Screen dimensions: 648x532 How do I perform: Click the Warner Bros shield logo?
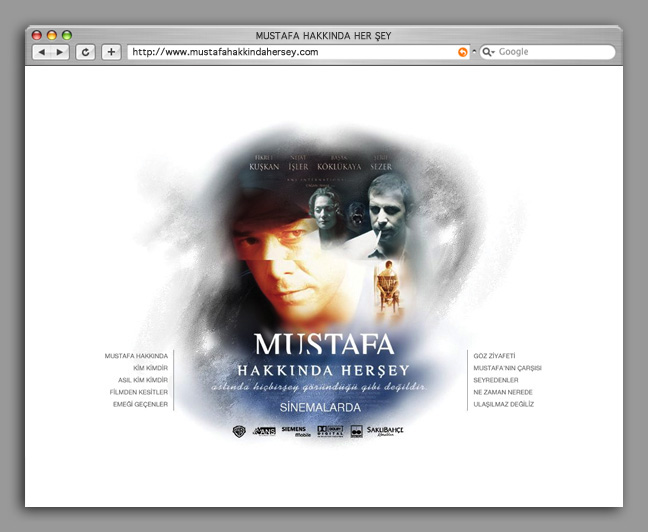point(239,432)
